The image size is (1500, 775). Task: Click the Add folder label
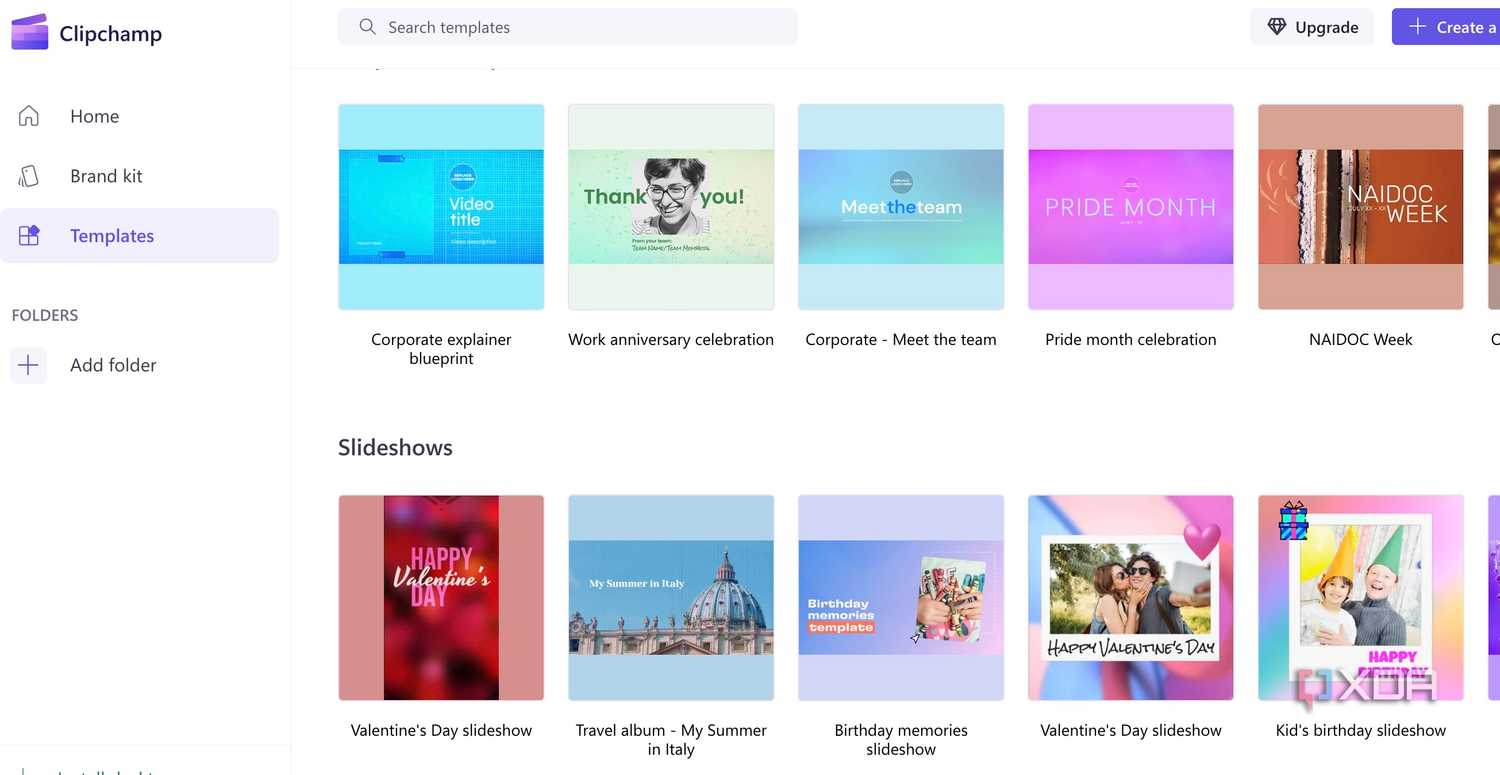point(113,365)
